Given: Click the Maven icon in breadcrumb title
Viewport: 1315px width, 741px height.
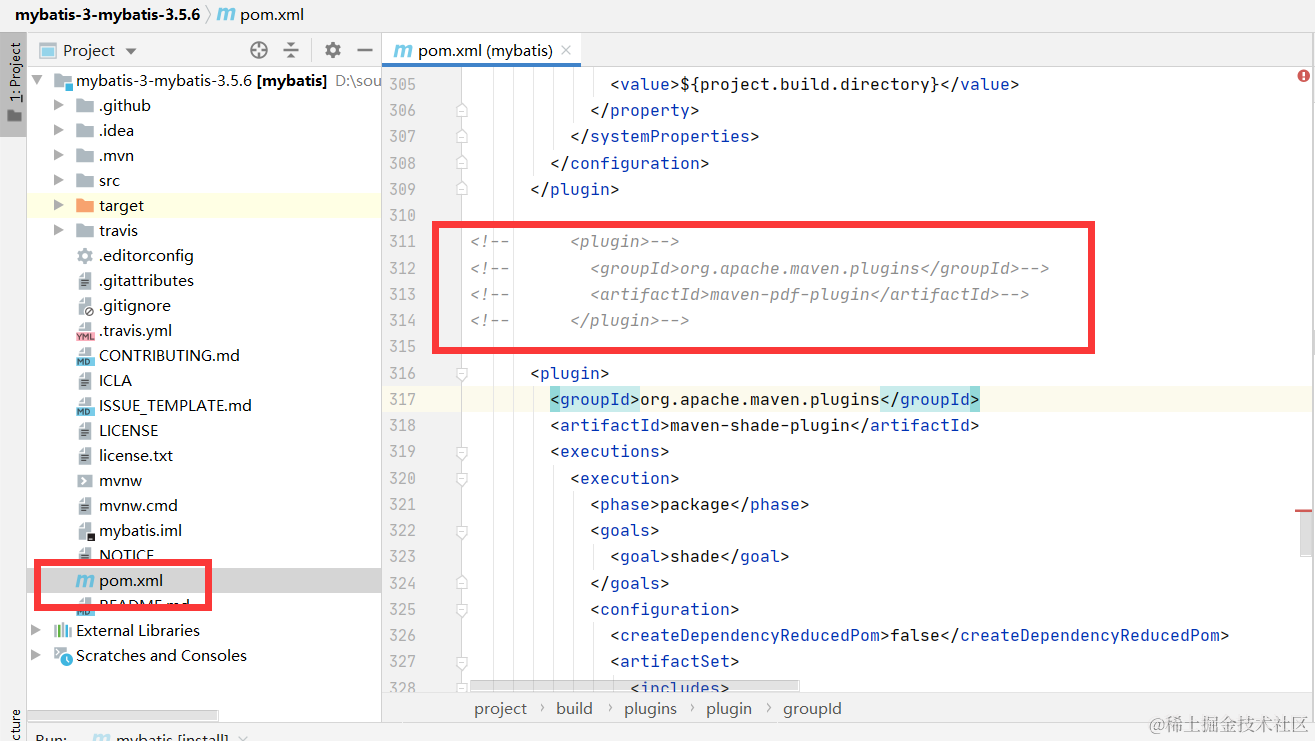Looking at the screenshot, I should 226,15.
